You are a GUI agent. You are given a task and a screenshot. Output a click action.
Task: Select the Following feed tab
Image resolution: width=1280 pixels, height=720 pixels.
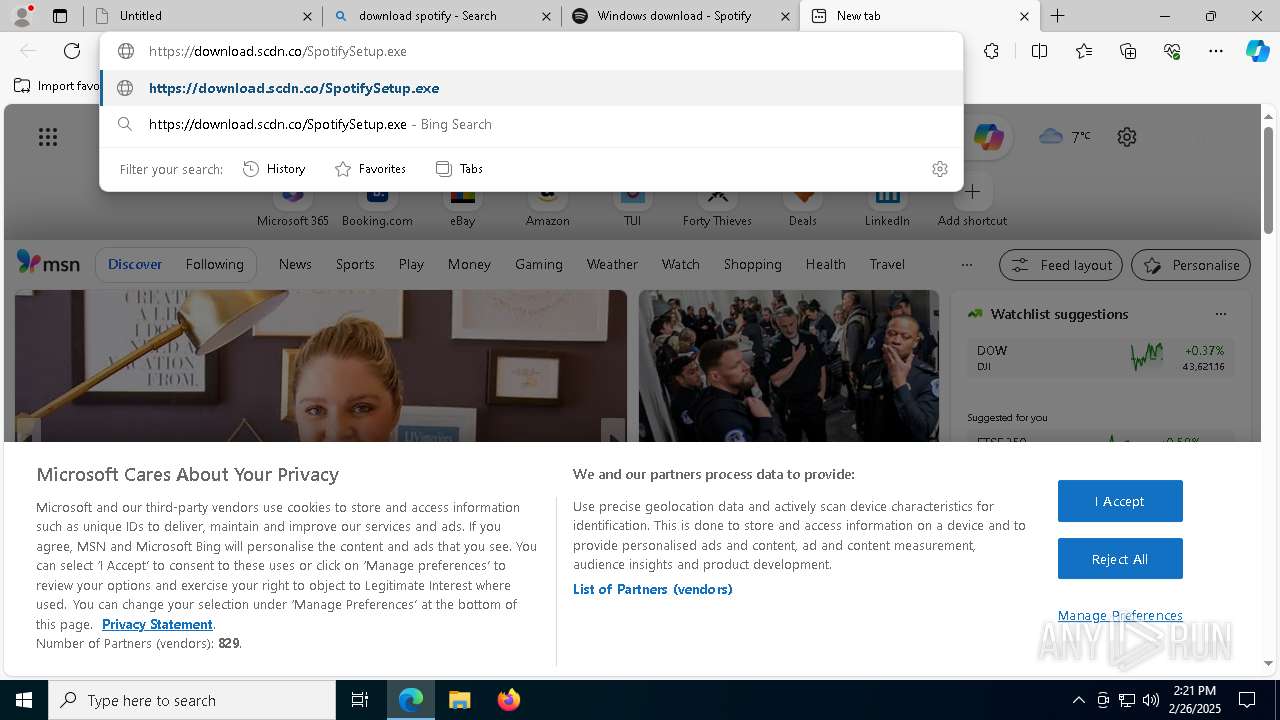click(x=214, y=264)
